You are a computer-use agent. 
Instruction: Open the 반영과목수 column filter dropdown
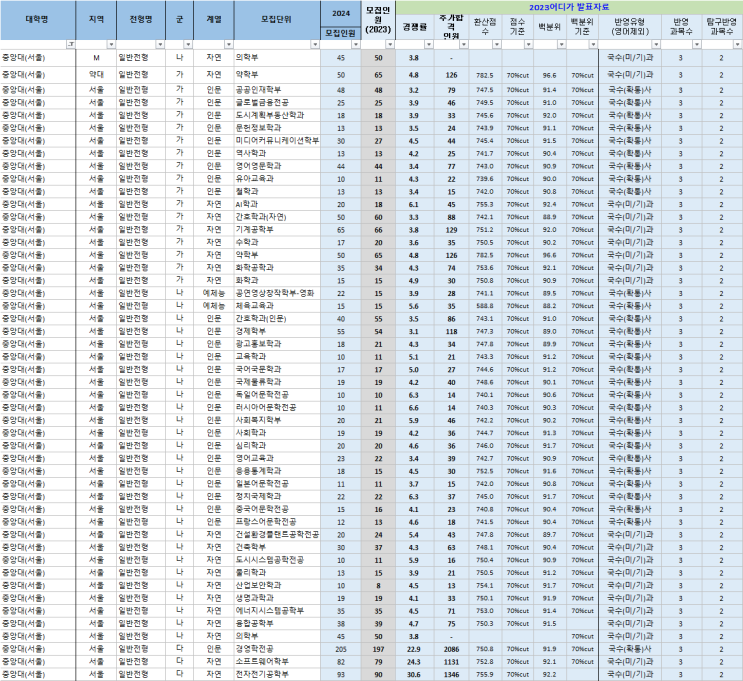pos(697,45)
